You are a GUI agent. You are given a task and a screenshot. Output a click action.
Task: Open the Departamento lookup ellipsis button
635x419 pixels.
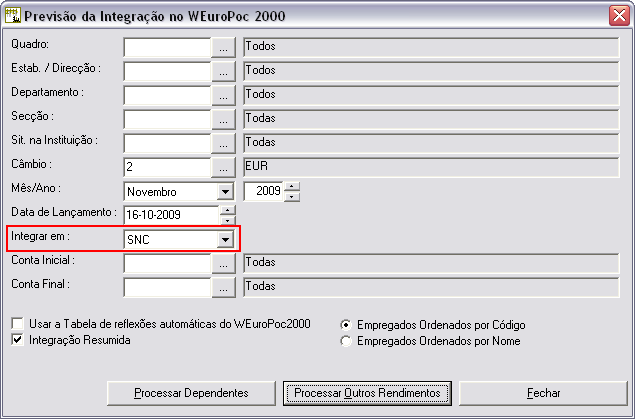coord(224,96)
